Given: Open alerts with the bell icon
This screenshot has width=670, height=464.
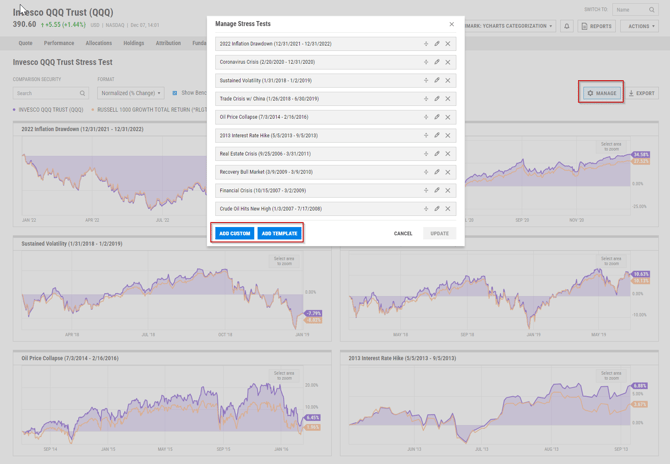Looking at the screenshot, I should tap(567, 26).
